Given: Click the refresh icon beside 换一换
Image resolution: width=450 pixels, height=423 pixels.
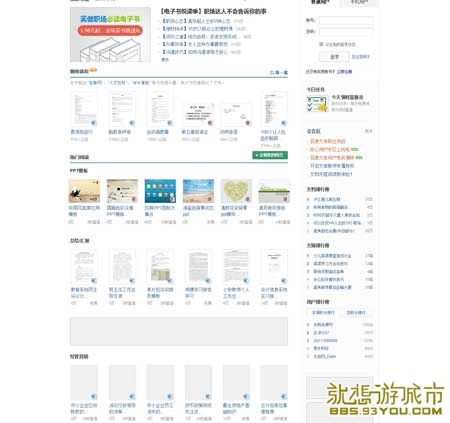Looking at the screenshot, I should pos(272,72).
